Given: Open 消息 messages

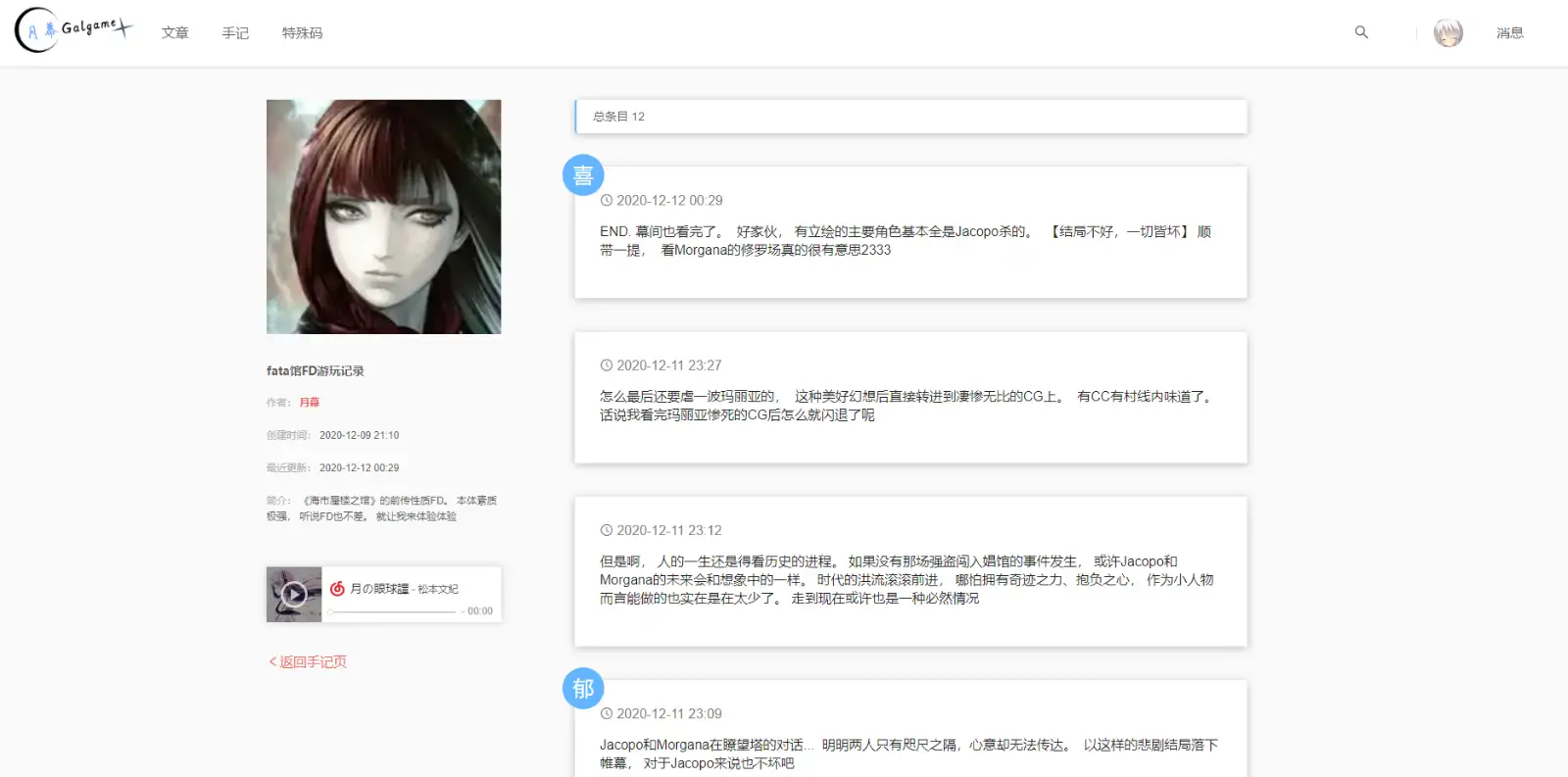Looking at the screenshot, I should 1509,33.
